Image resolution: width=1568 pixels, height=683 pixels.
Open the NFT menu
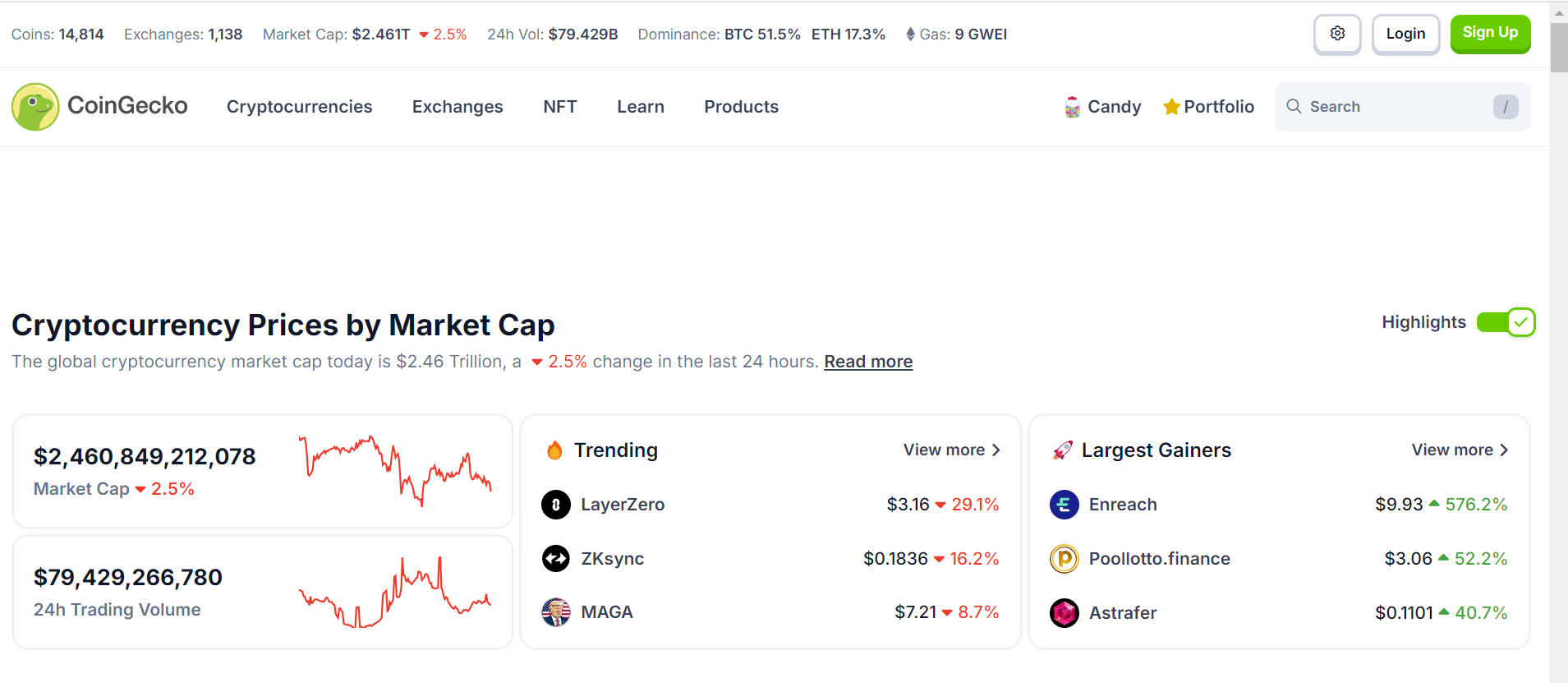pyautogui.click(x=560, y=107)
